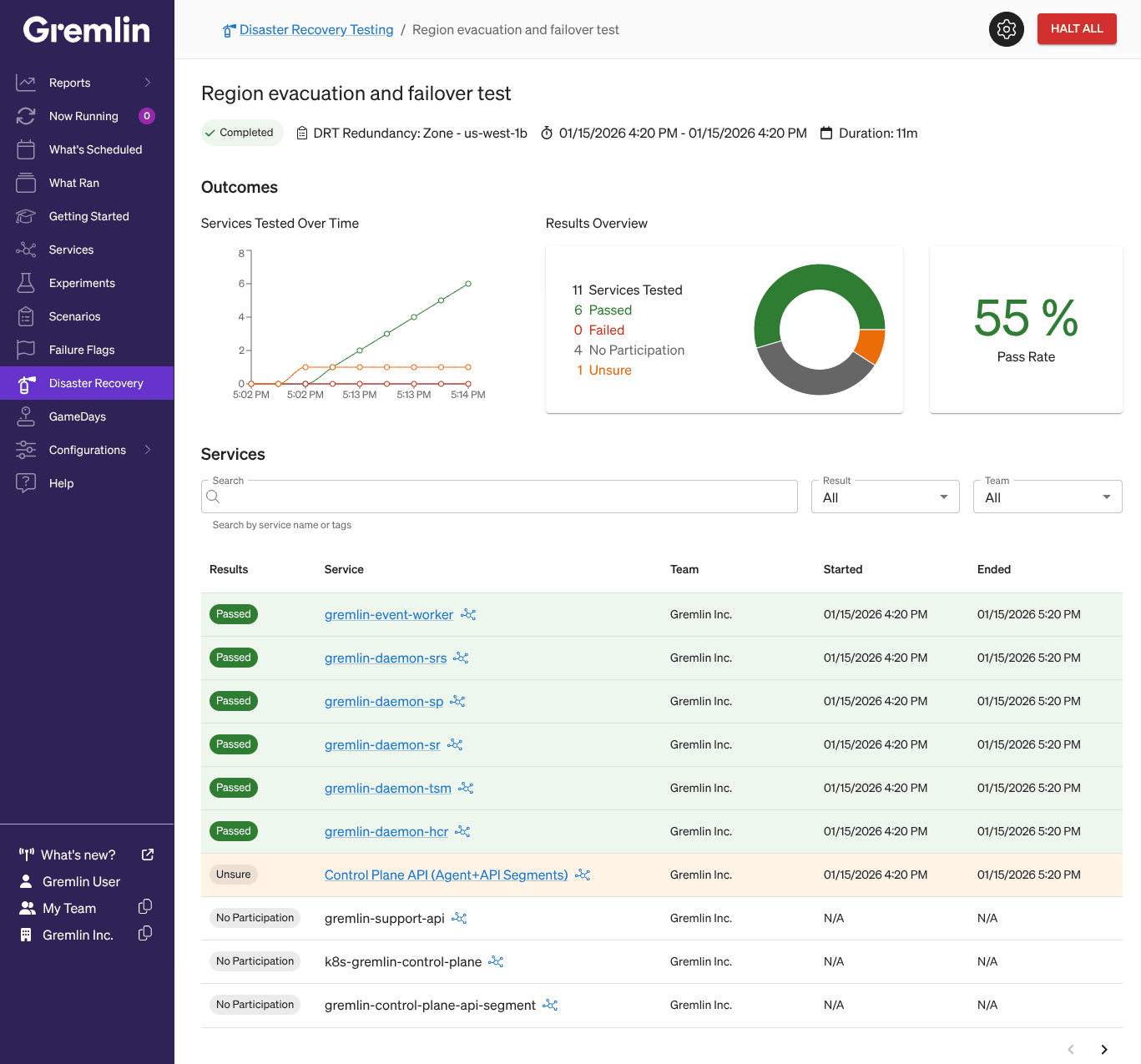Open gremlin-daemon-tsm service link
The width and height of the screenshot is (1141, 1064).
click(388, 788)
